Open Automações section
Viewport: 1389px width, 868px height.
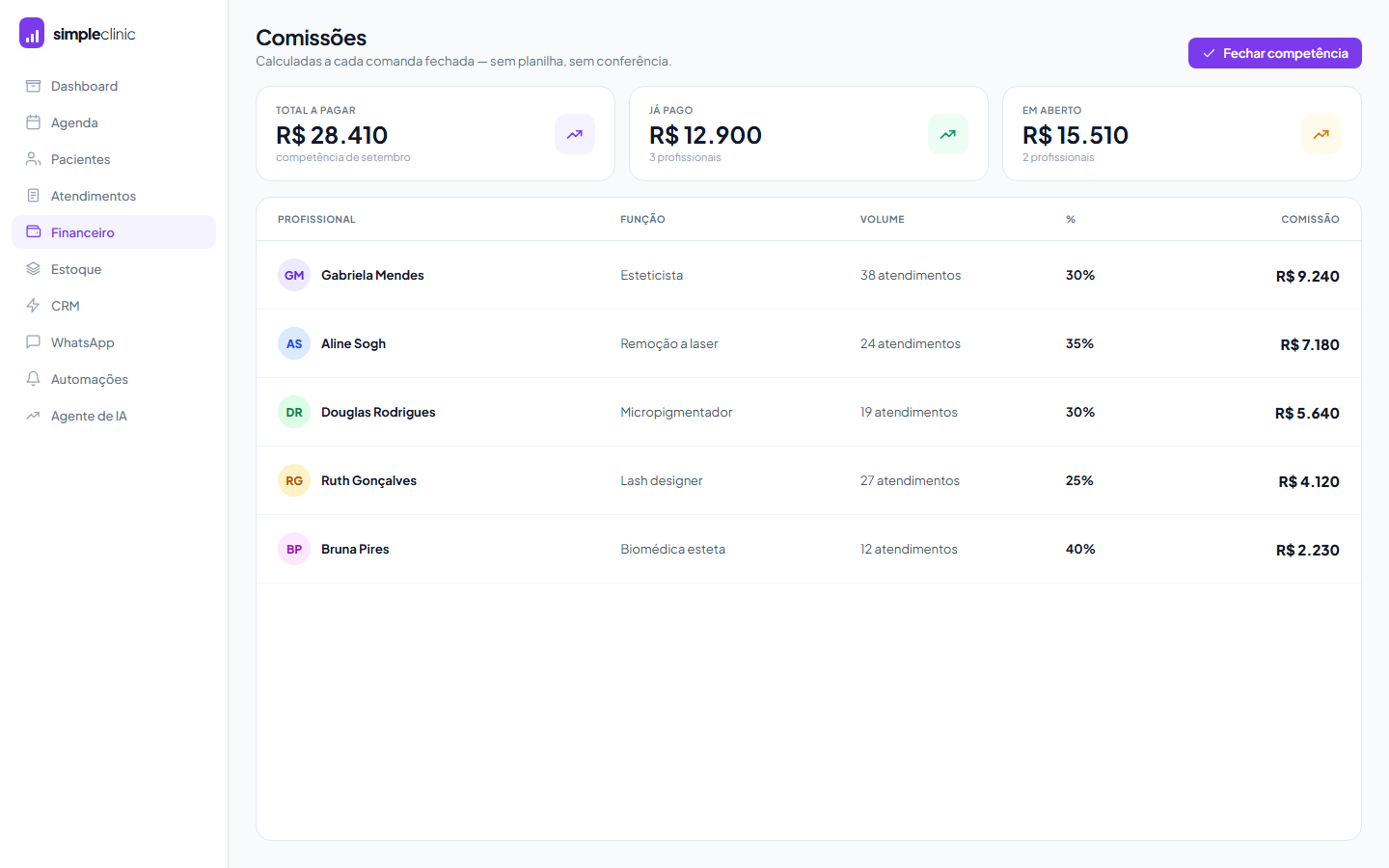tap(114, 379)
